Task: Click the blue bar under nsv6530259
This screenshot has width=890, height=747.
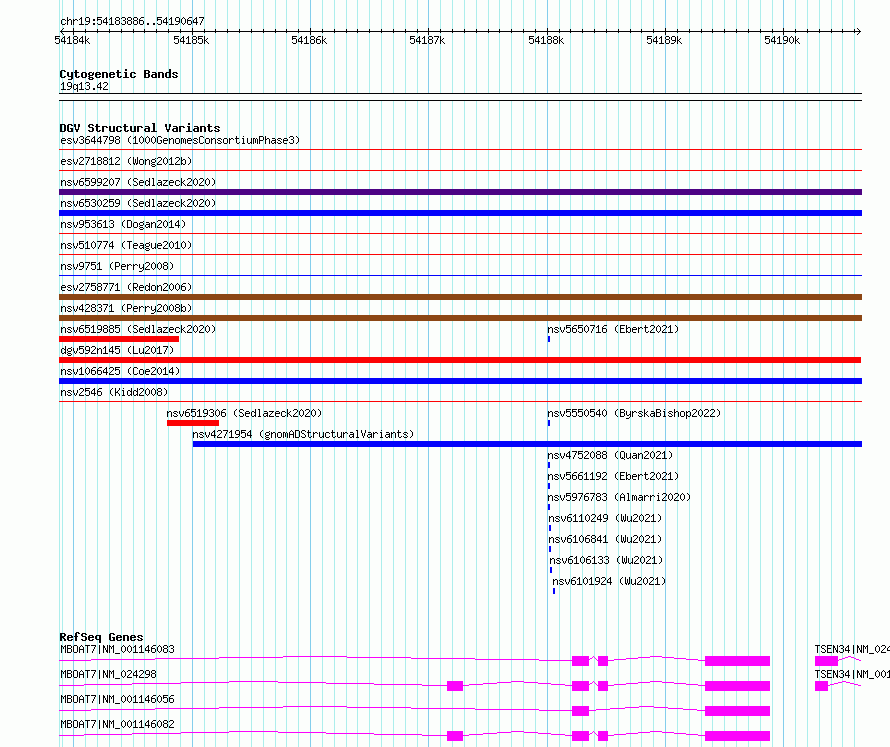Action: click(x=460, y=213)
